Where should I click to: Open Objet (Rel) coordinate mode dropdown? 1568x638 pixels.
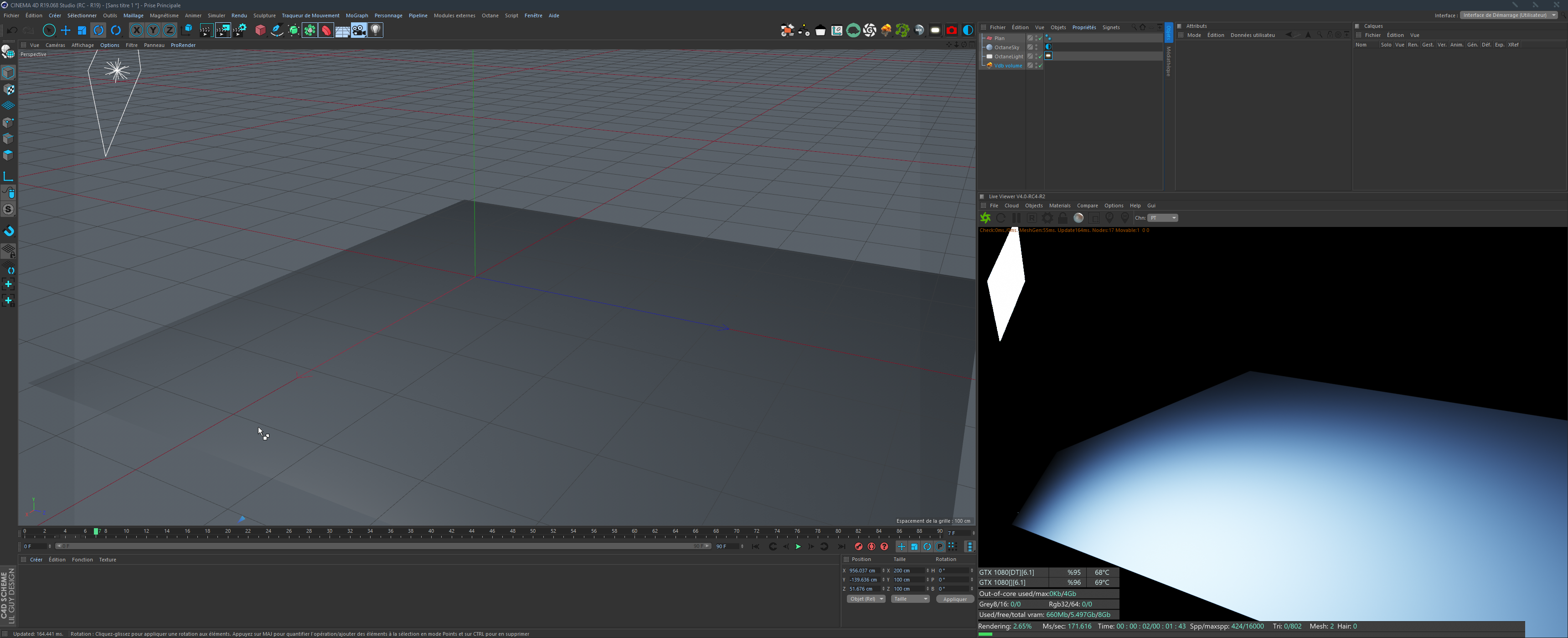(866, 599)
